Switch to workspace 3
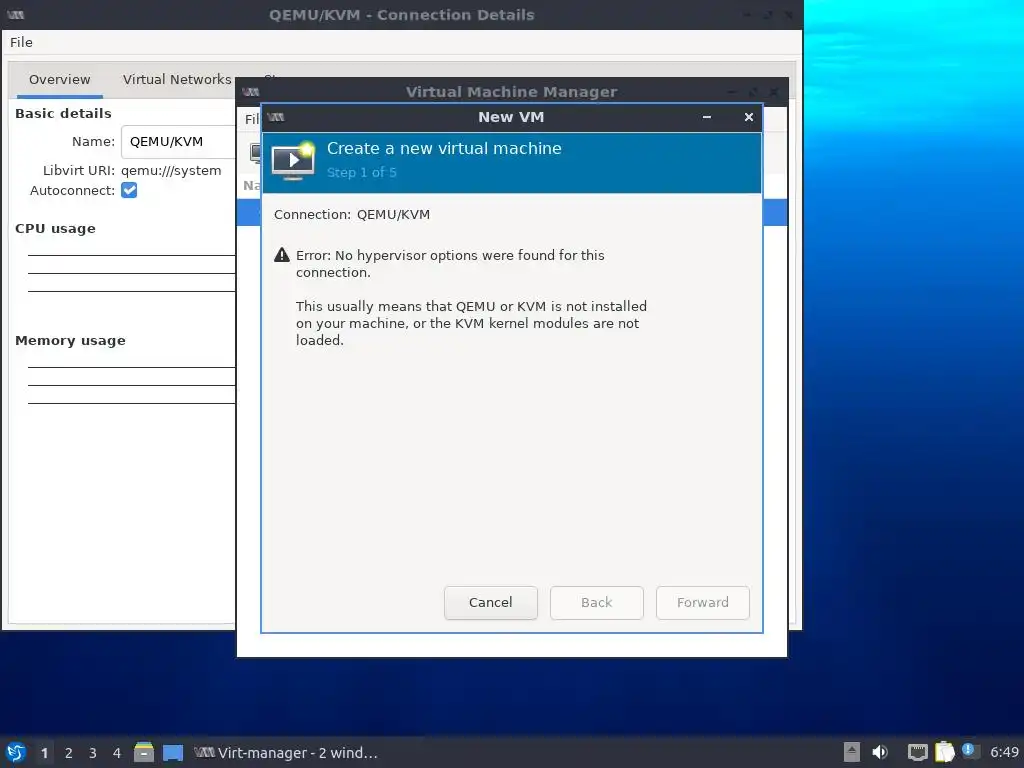Screen dimensions: 1024x768 point(93,753)
